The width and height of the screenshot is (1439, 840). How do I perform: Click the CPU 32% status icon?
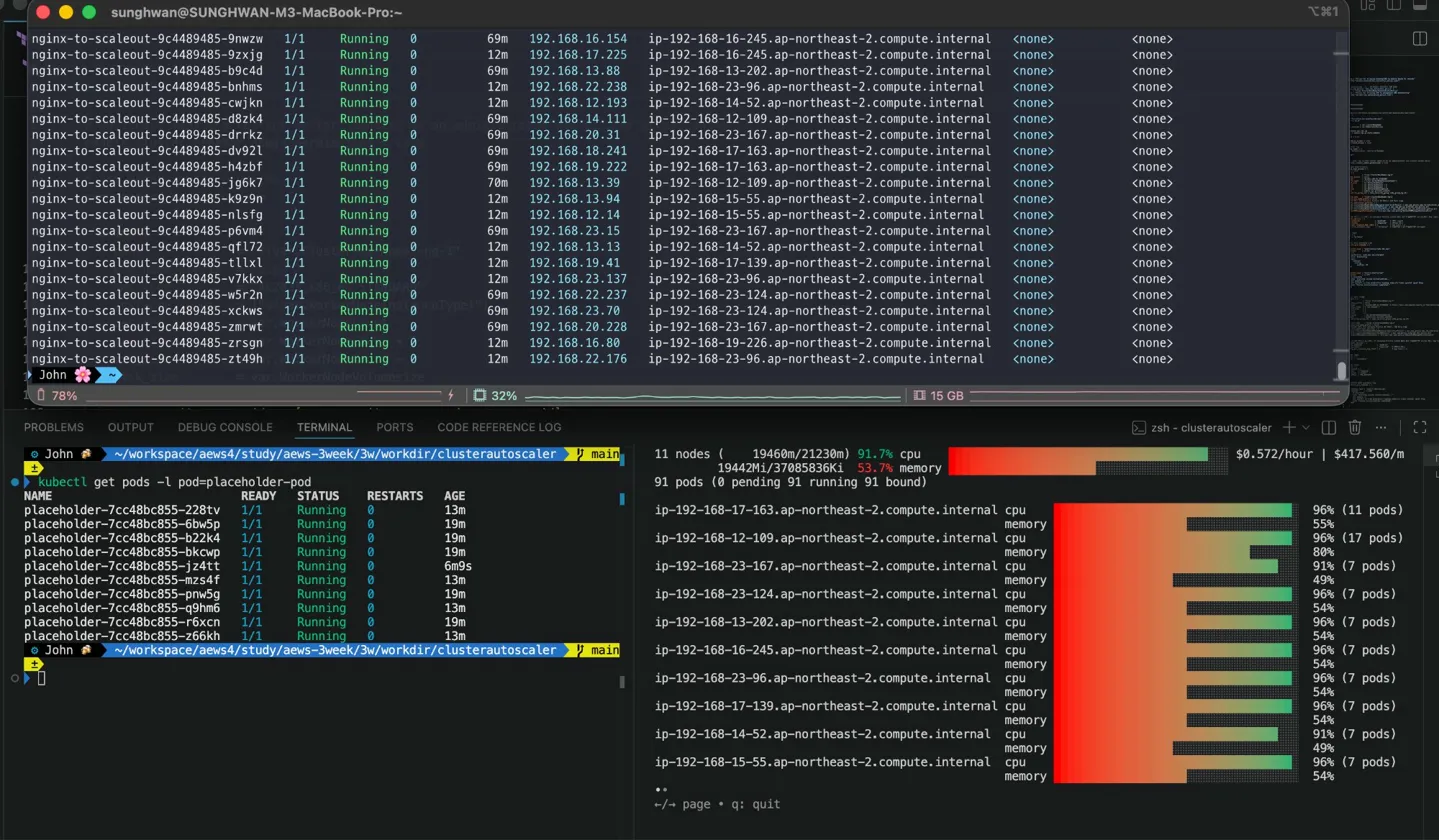pos(495,396)
